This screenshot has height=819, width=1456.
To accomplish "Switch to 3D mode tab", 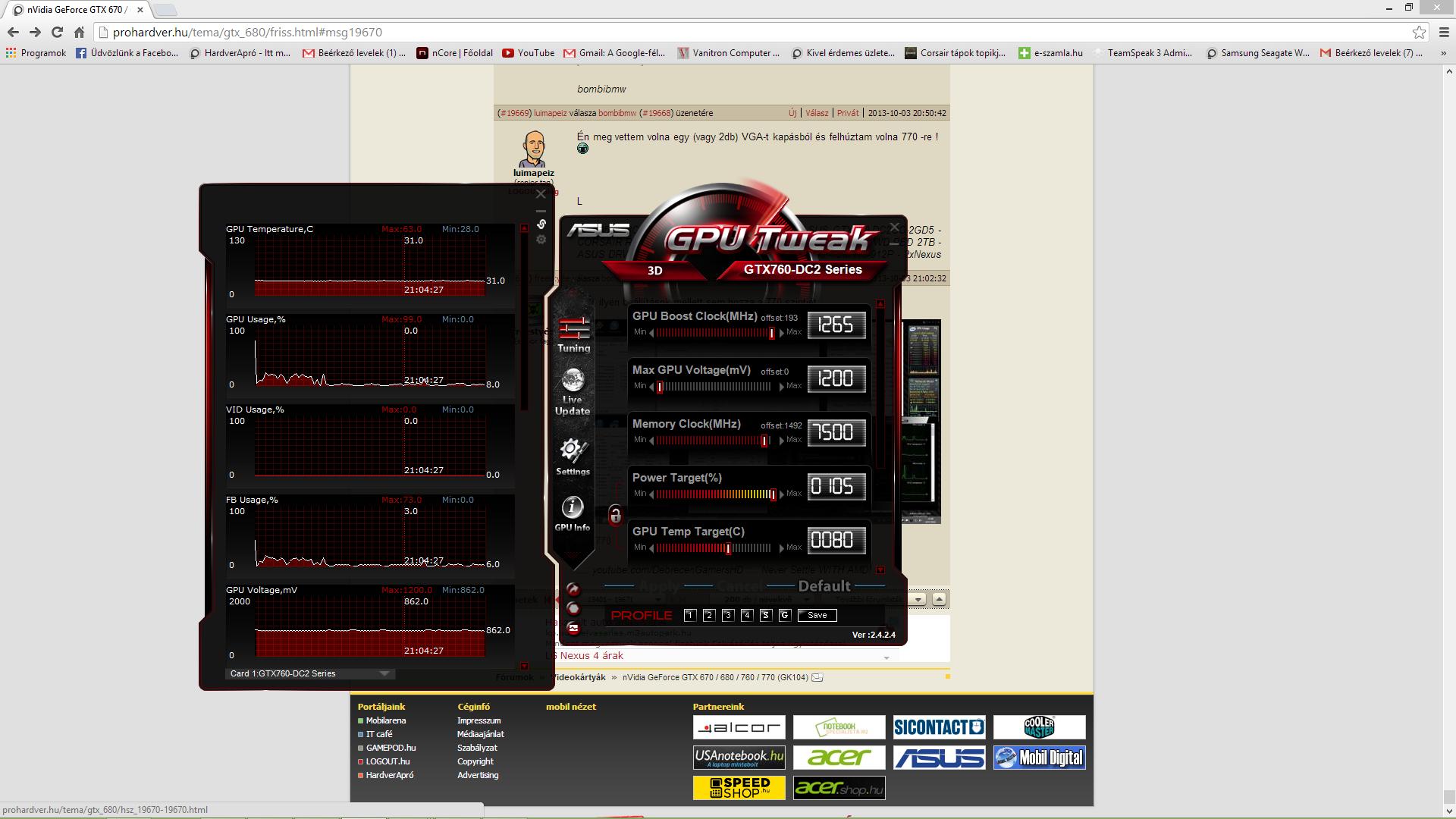I will [654, 270].
